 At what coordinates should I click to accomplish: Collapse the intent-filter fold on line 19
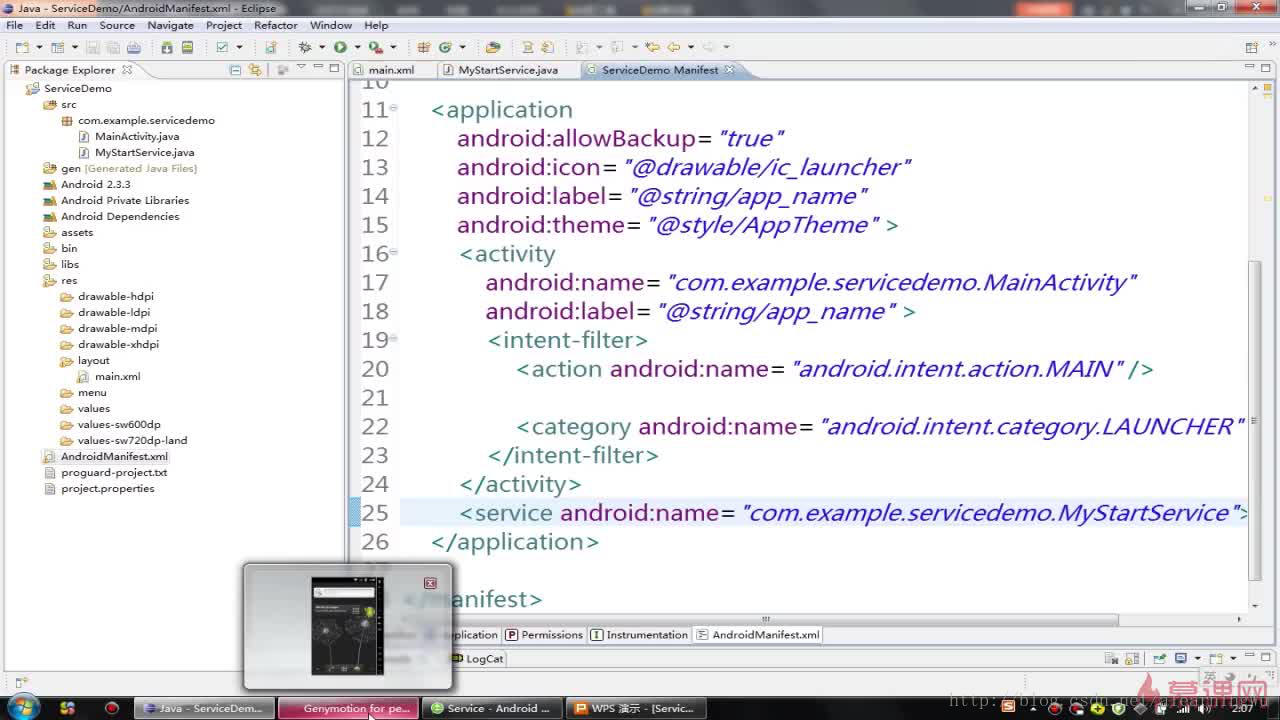[x=394, y=338]
